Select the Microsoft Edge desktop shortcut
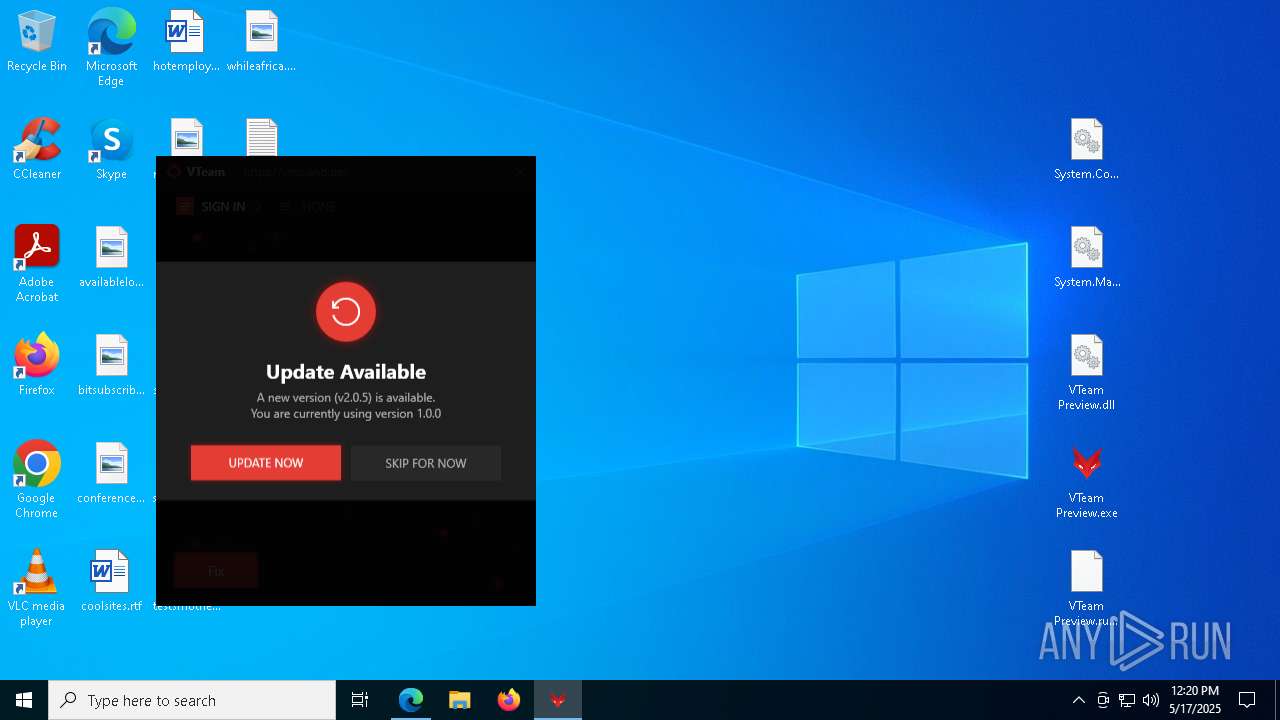The image size is (1280, 720). (x=111, y=47)
